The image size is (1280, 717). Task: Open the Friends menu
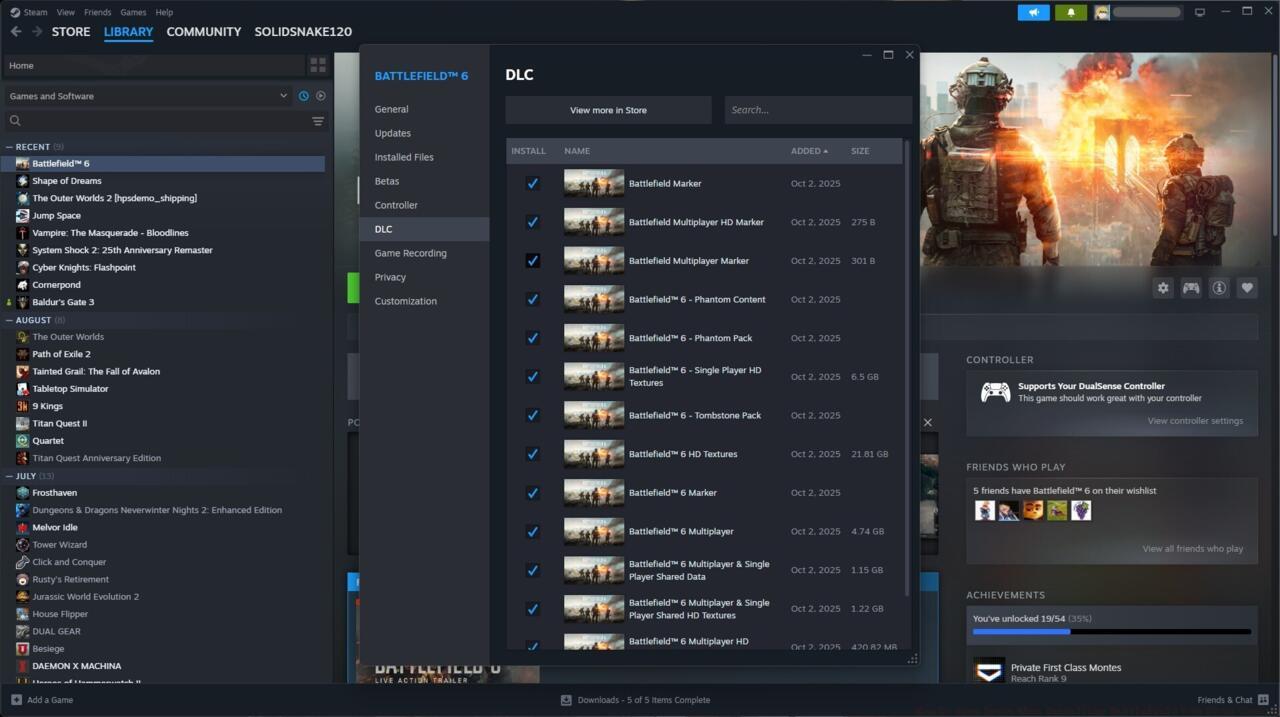(x=97, y=12)
